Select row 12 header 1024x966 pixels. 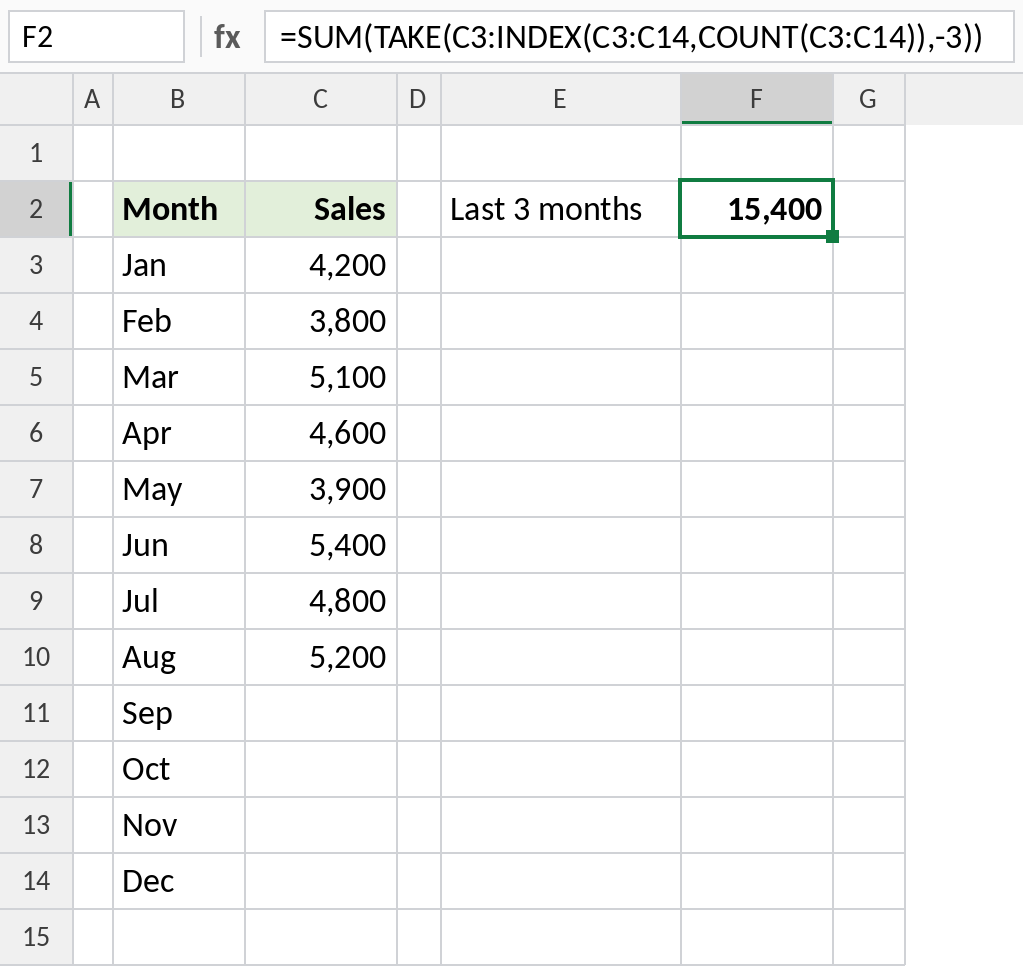(x=37, y=769)
